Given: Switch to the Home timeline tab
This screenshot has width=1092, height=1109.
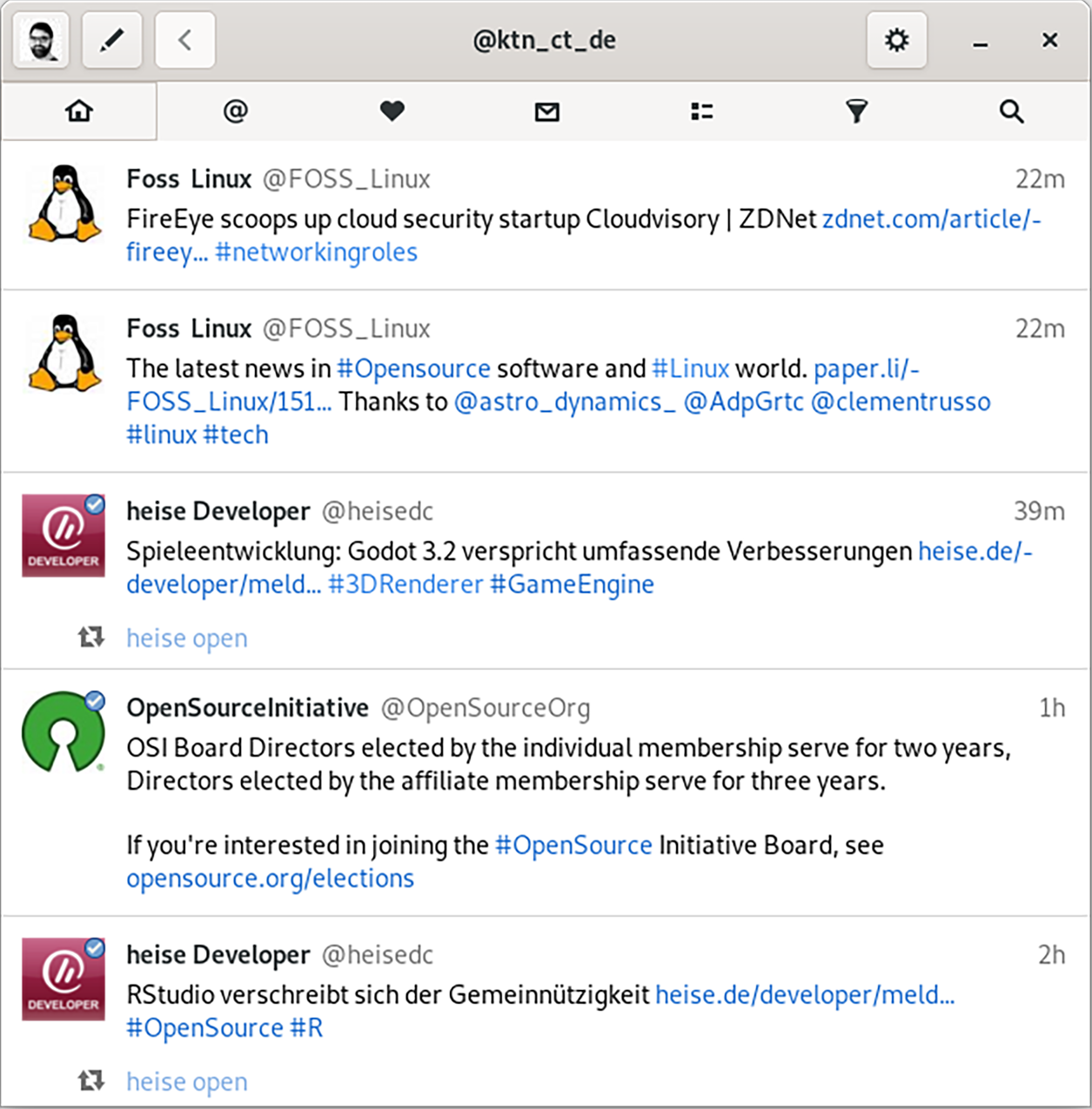Looking at the screenshot, I should 79,111.
